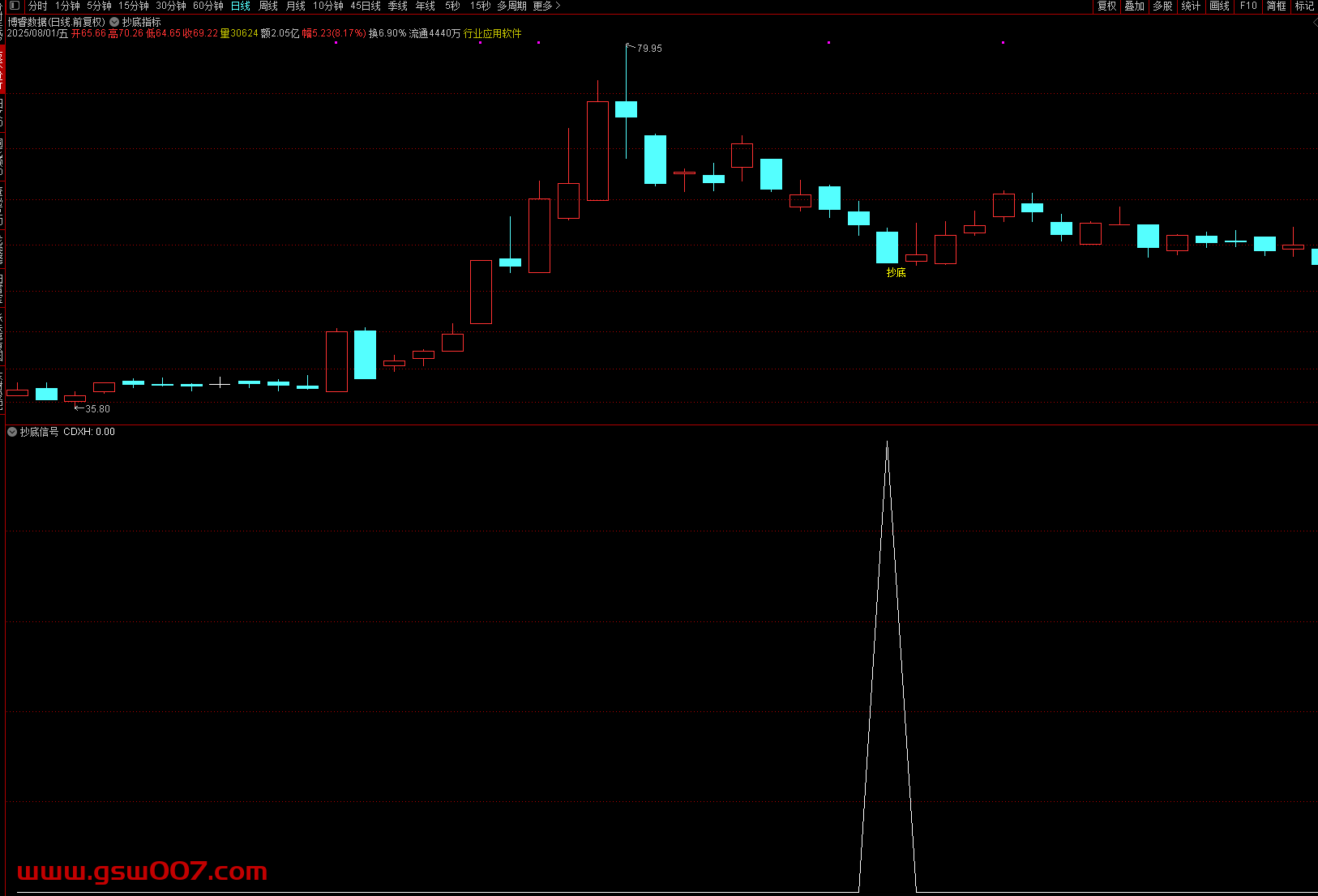
Task: Select the 季线 quarterly period tab
Action: 398,6
